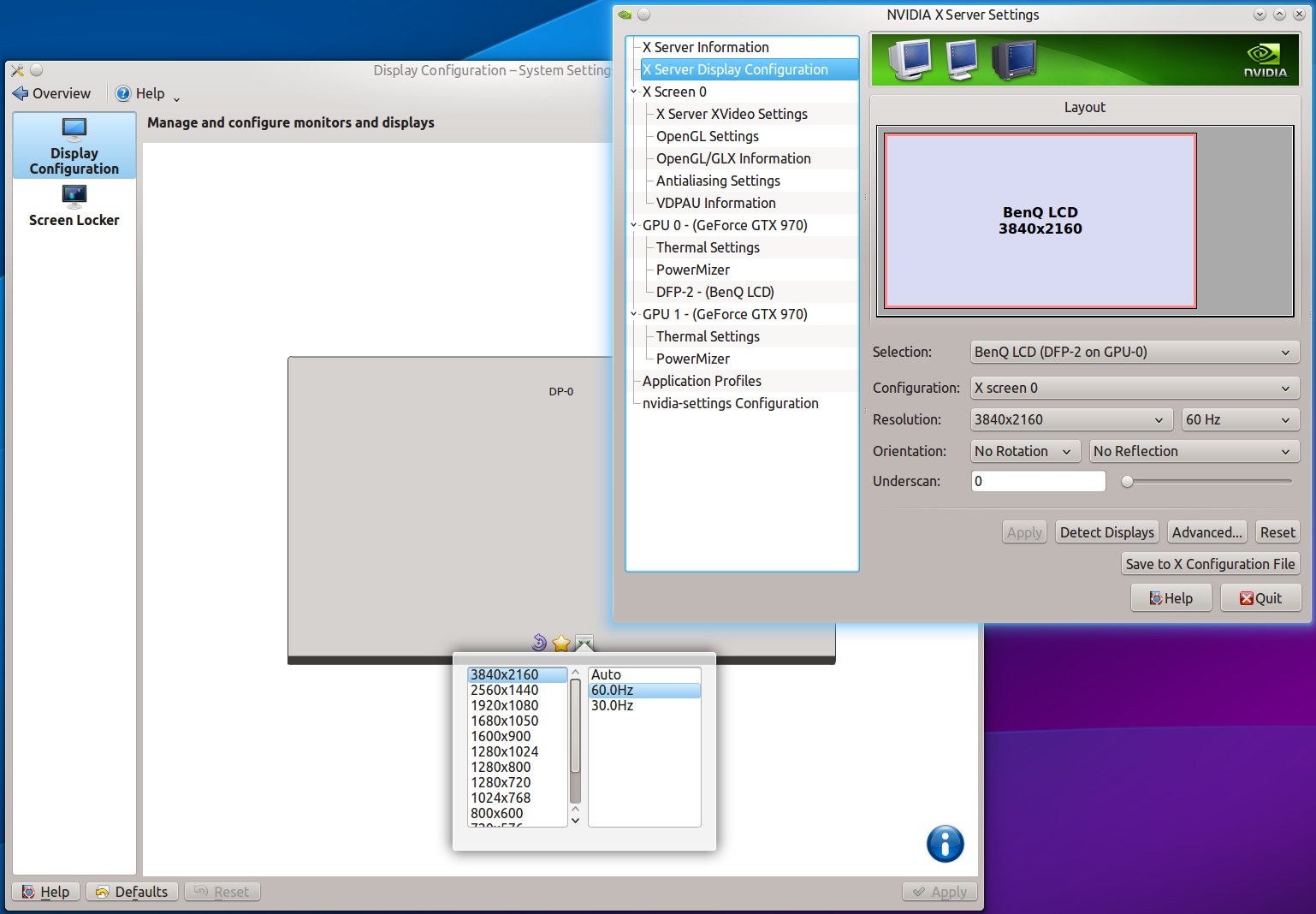Click Apply button in NVIDIA settings
The width and height of the screenshot is (1316, 914).
[x=1024, y=532]
